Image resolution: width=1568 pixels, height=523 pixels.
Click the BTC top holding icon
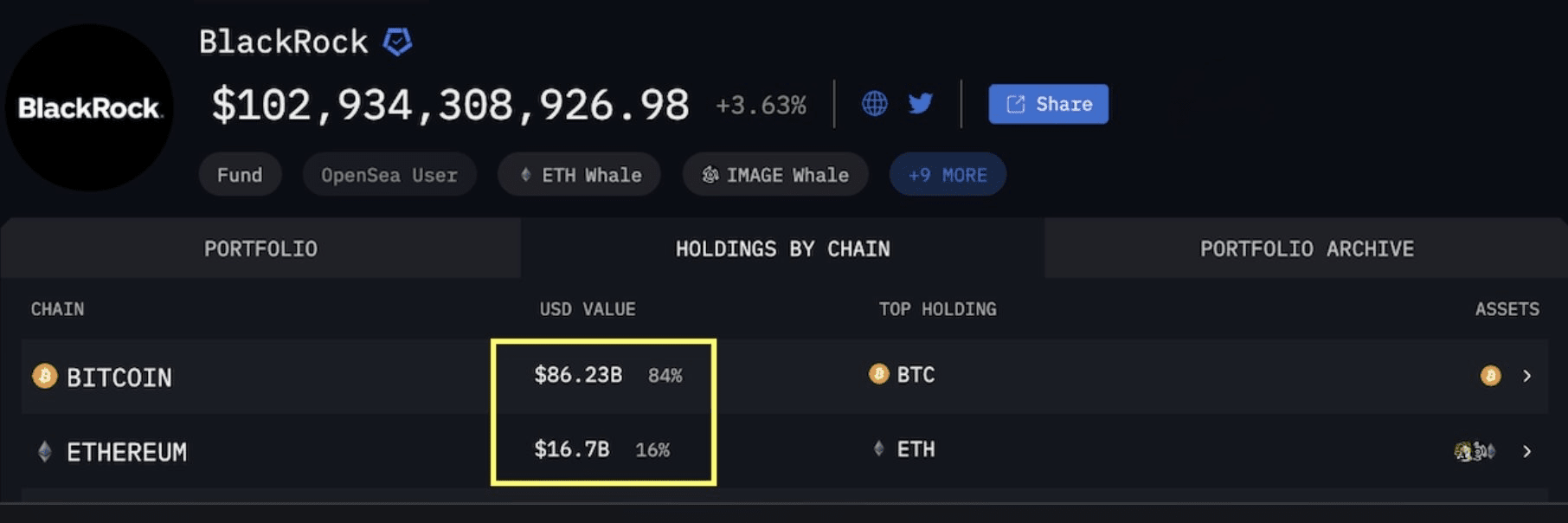pyautogui.click(x=878, y=374)
